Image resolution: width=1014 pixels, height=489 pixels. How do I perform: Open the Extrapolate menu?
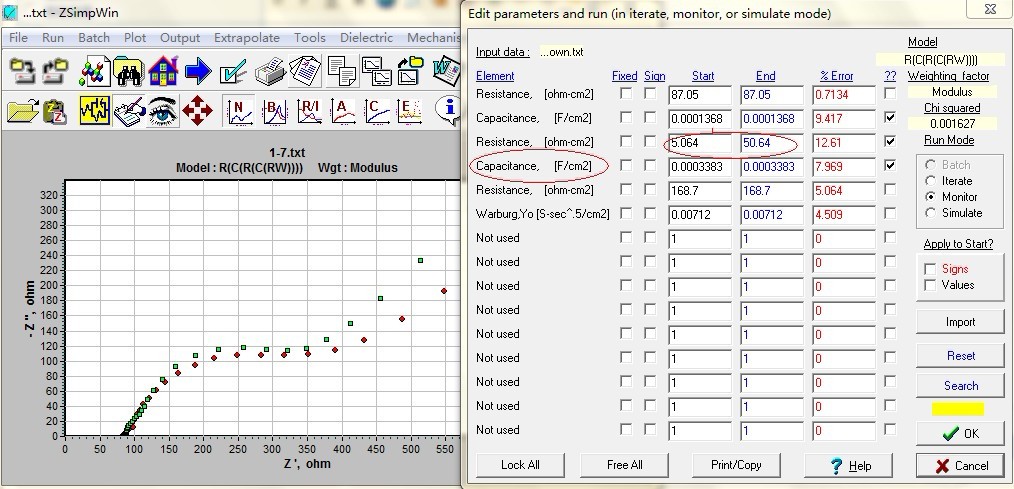coord(247,38)
